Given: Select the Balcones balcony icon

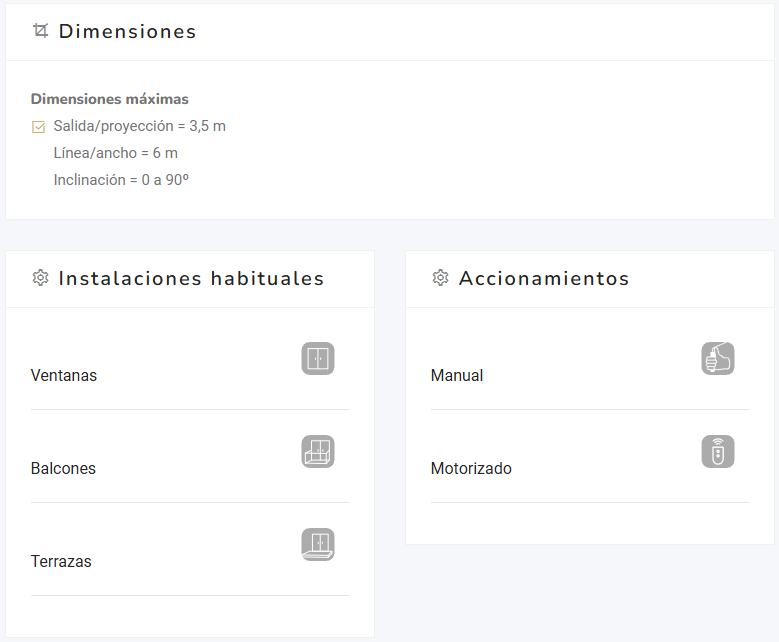Looking at the screenshot, I should [318, 452].
